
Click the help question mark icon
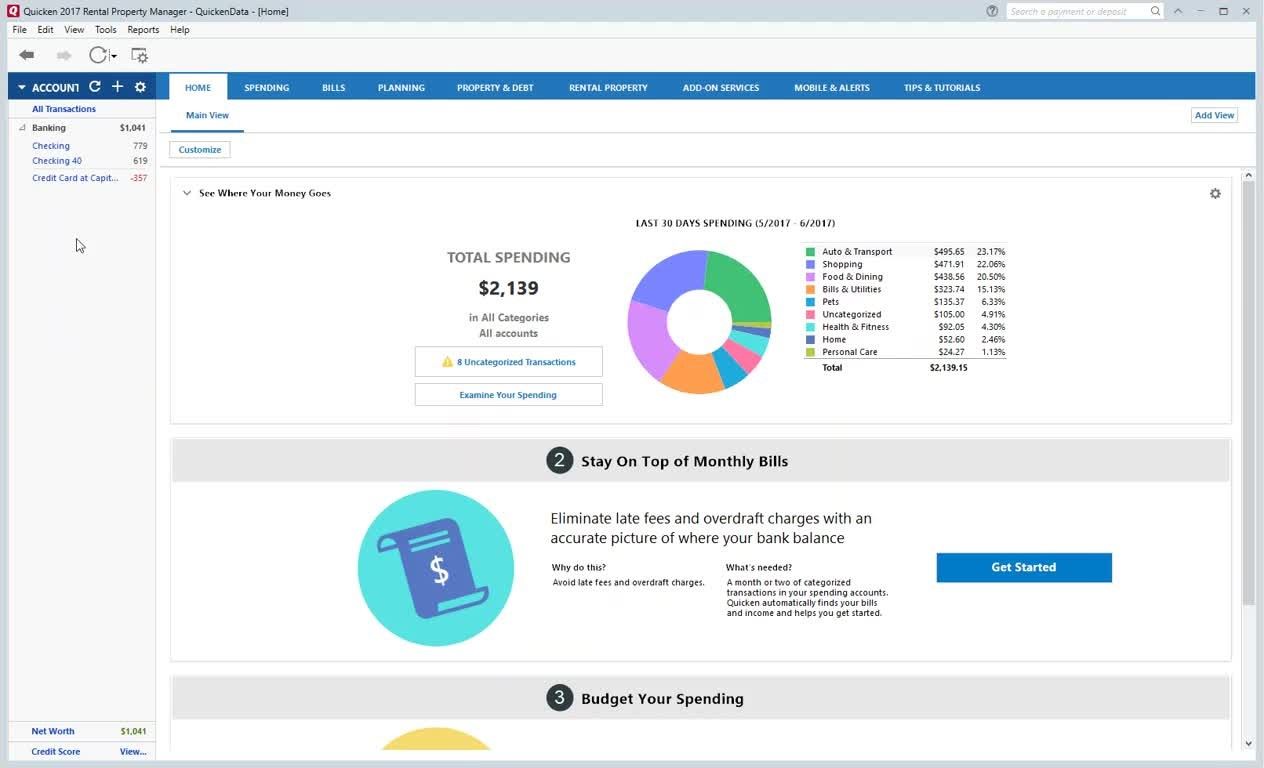tap(992, 11)
